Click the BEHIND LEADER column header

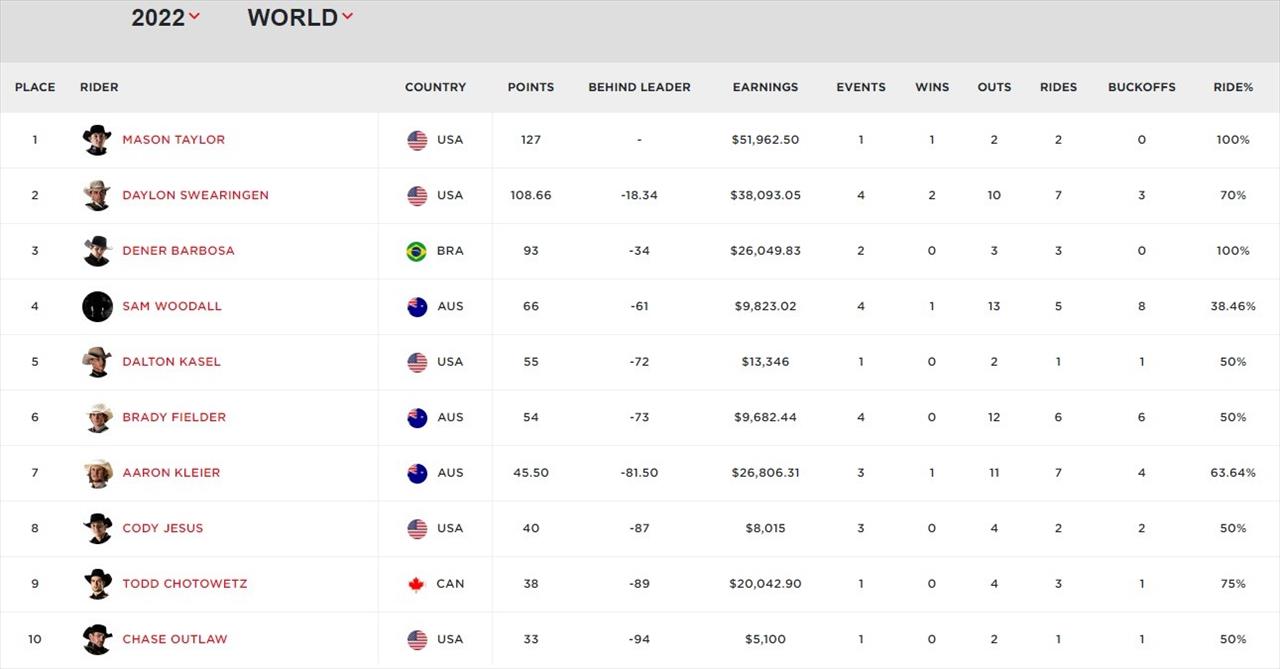639,87
